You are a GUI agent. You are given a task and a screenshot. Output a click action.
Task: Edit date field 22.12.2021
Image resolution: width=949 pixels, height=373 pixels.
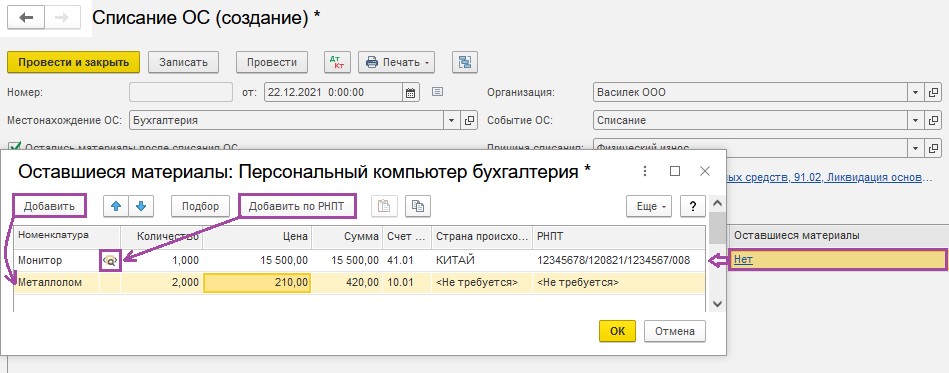pyautogui.click(x=333, y=93)
